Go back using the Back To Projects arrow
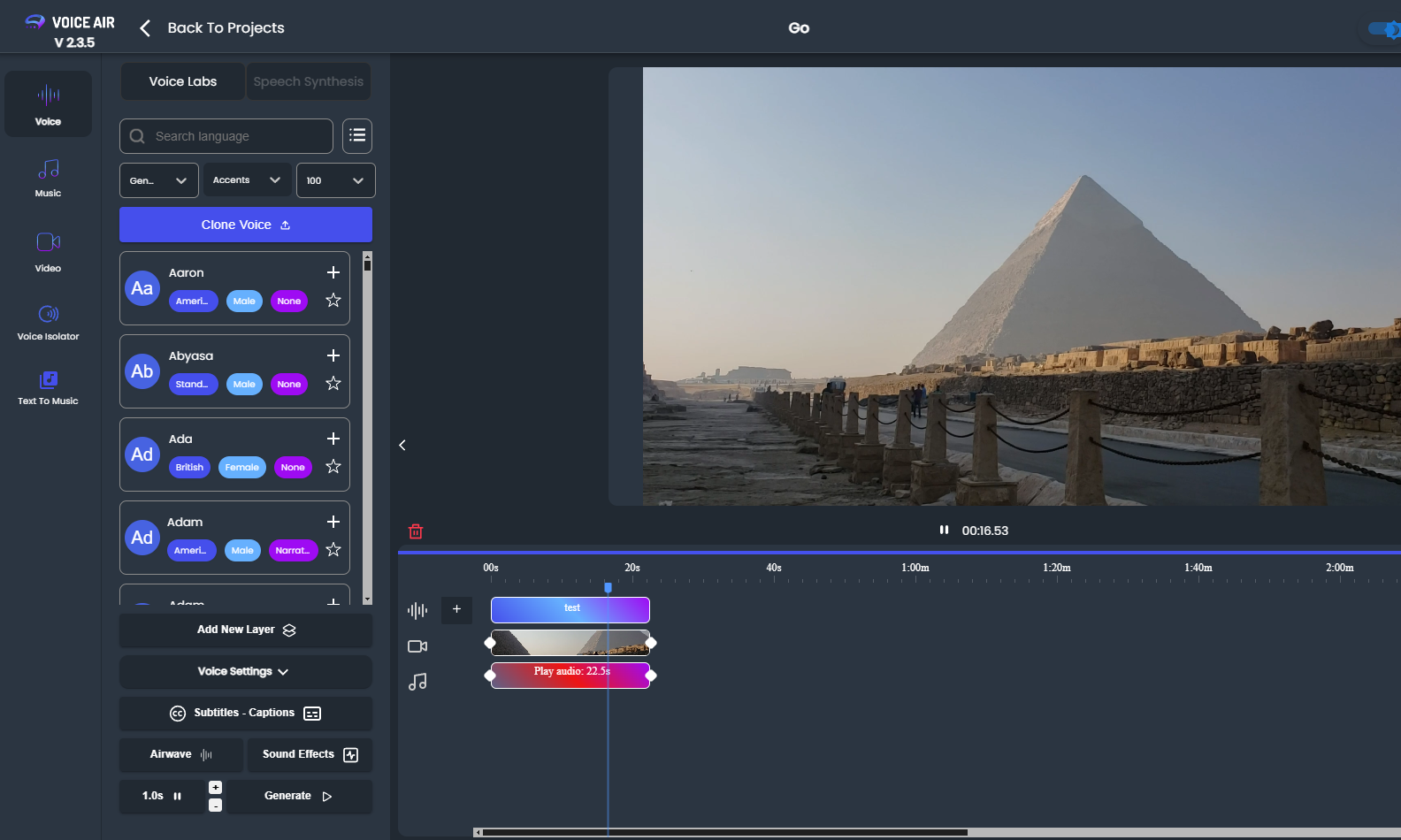The width and height of the screenshot is (1401, 840). click(x=145, y=28)
